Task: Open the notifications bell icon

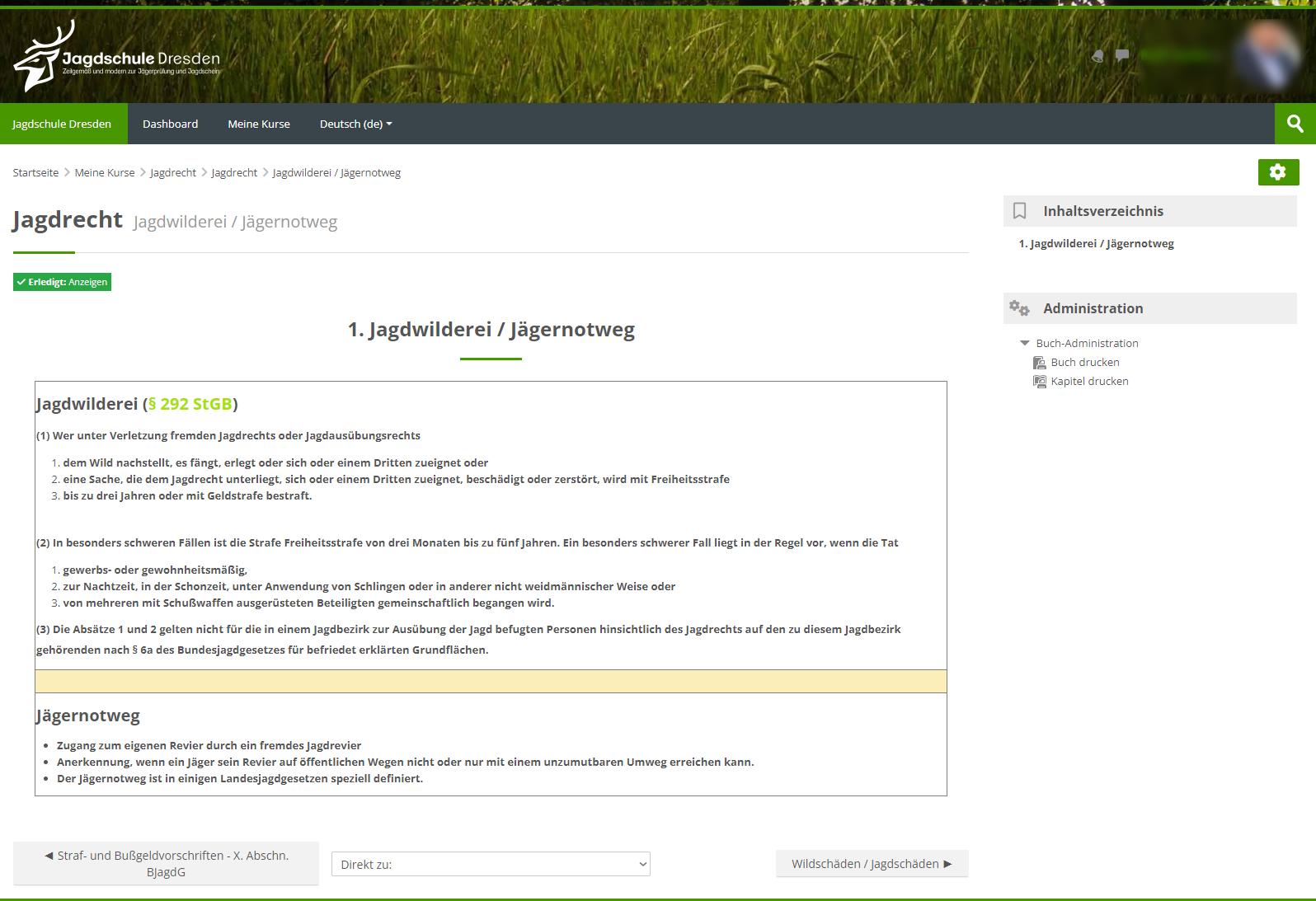Action: [1097, 56]
